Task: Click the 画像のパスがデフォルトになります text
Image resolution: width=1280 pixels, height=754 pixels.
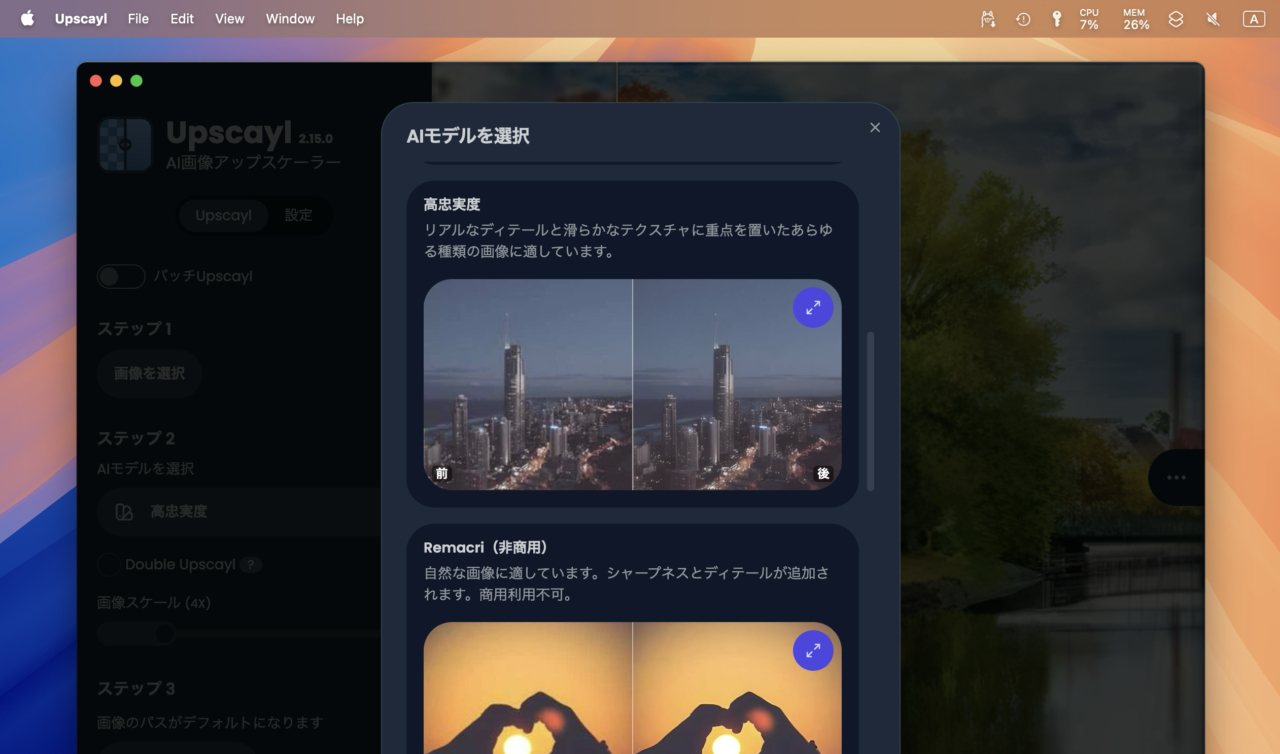Action: [x=210, y=722]
